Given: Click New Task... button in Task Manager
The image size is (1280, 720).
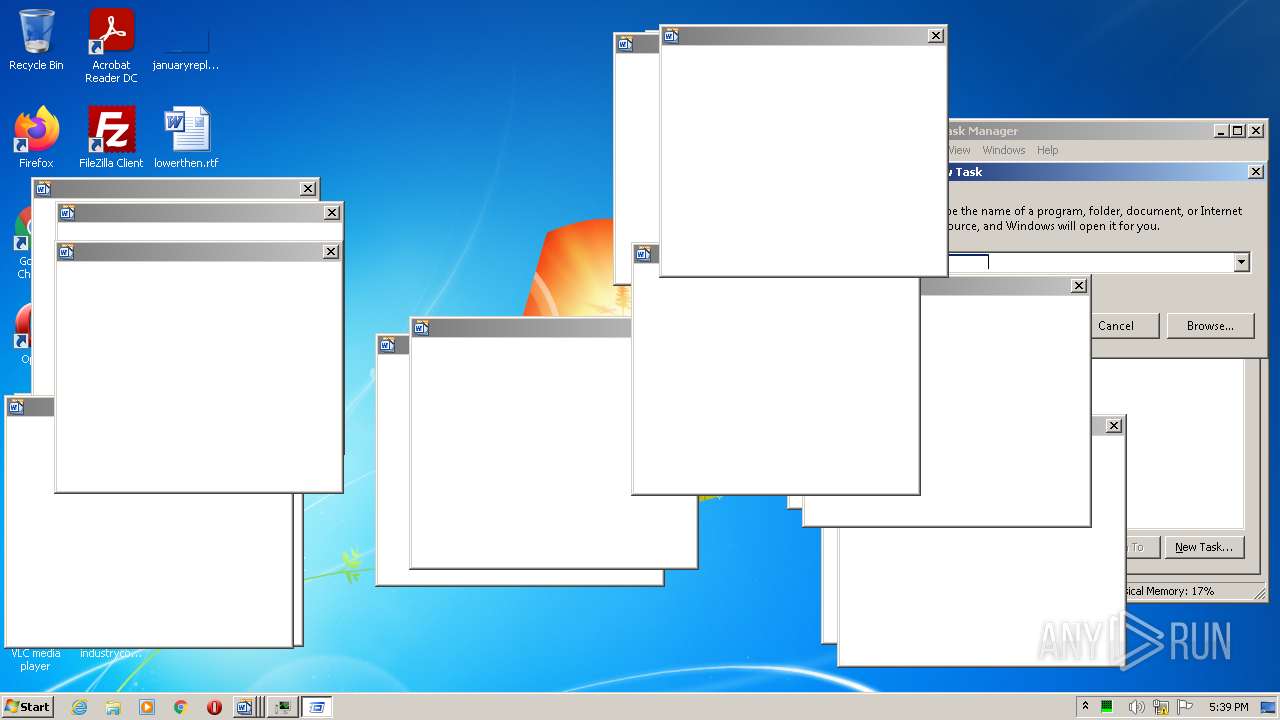Looking at the screenshot, I should point(1204,547).
